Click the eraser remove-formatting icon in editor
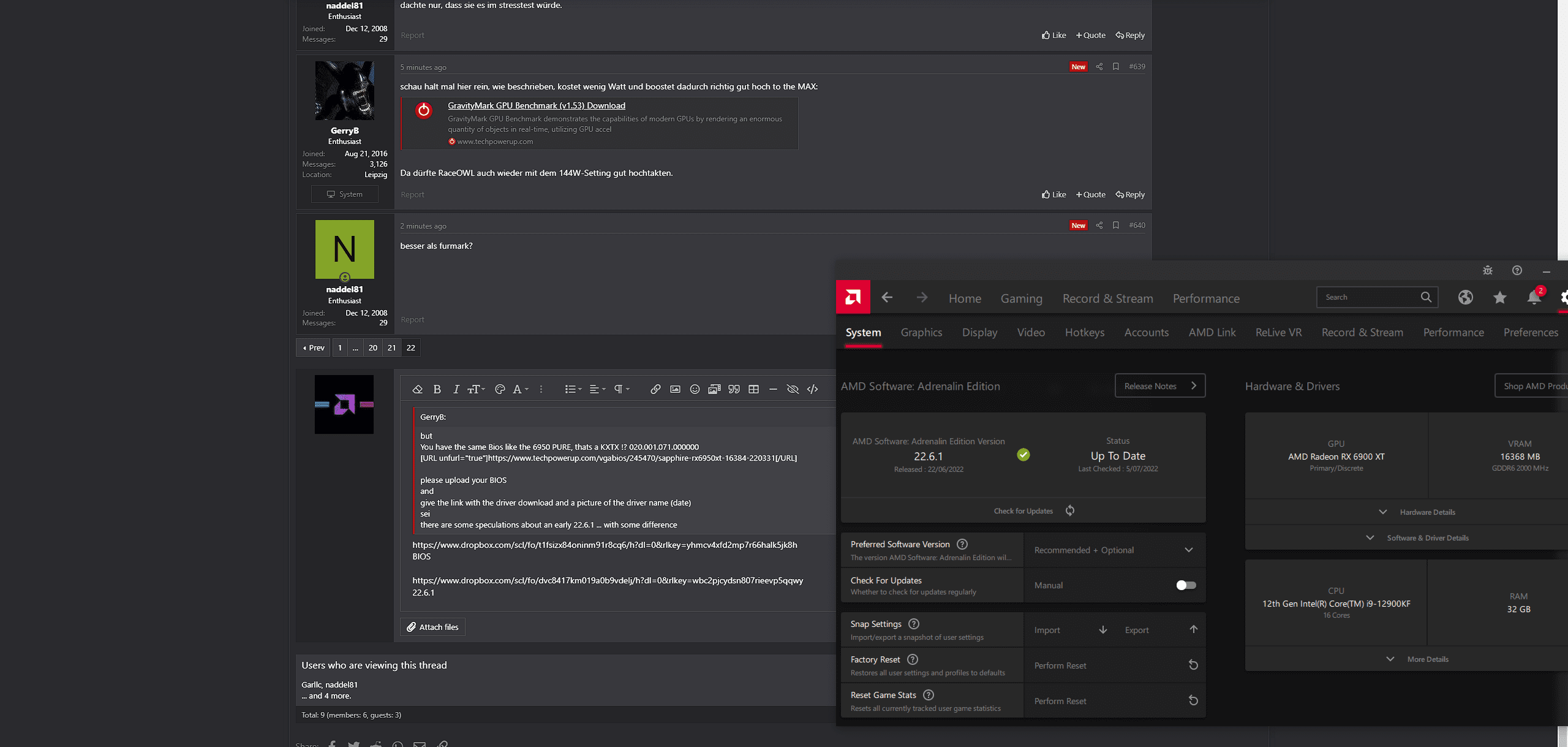Viewport: 1568px width, 747px height. pos(417,389)
